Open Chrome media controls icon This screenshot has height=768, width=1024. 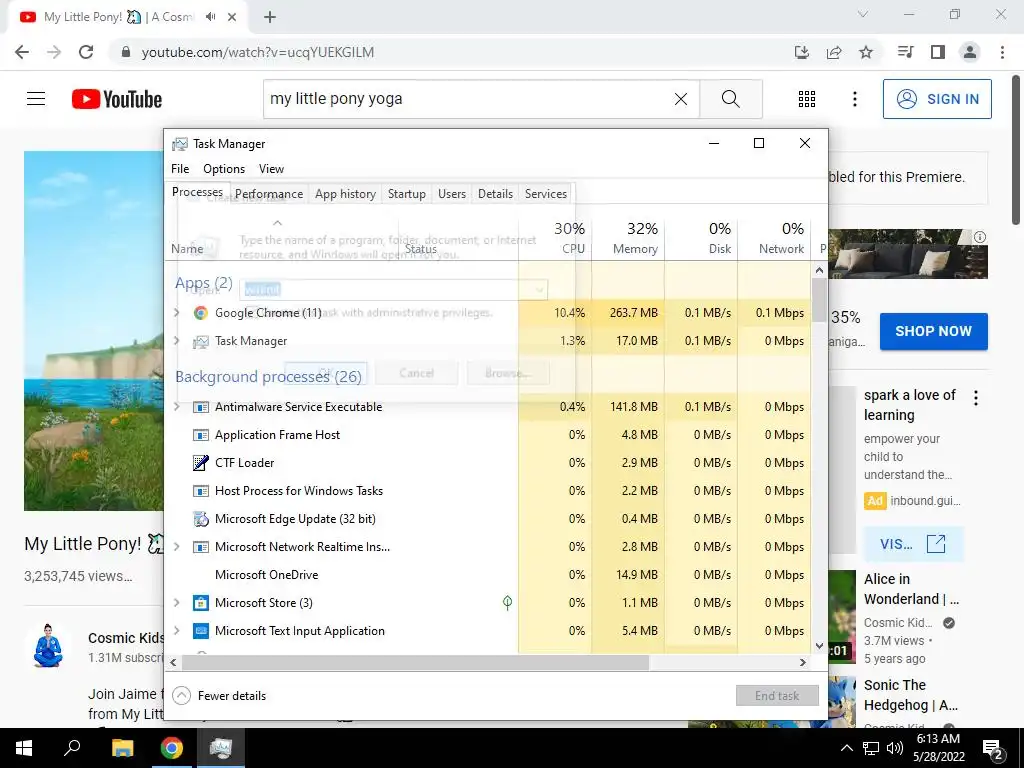(x=905, y=52)
